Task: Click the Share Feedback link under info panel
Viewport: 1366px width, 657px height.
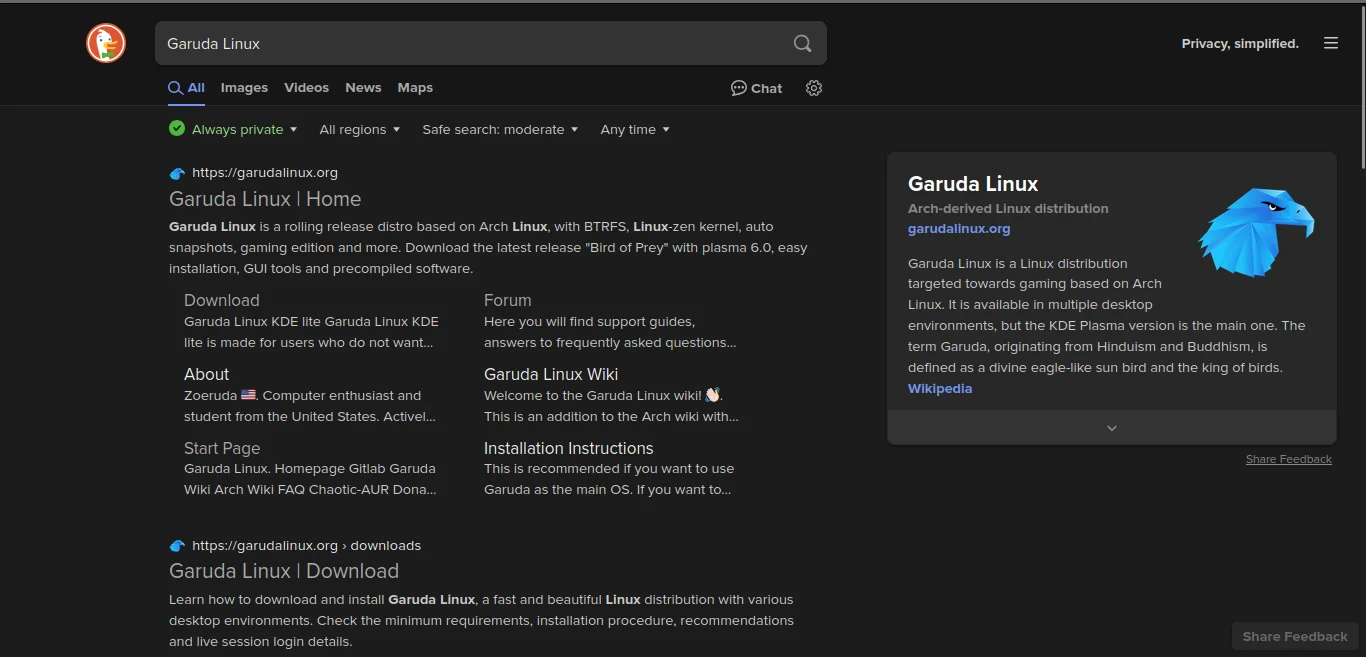Action: [x=1289, y=459]
